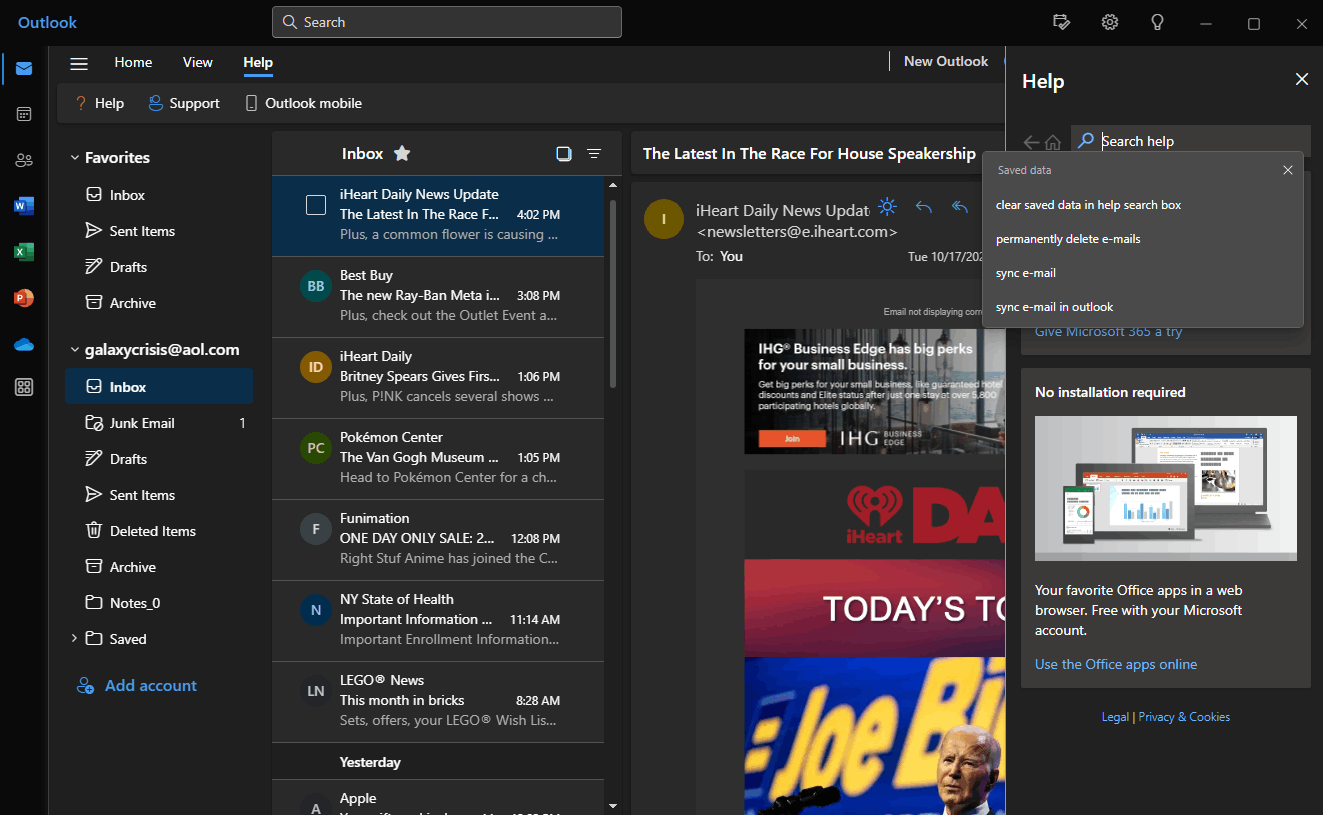Collapse the galaxycrisis@aol.com account

pyautogui.click(x=74, y=349)
